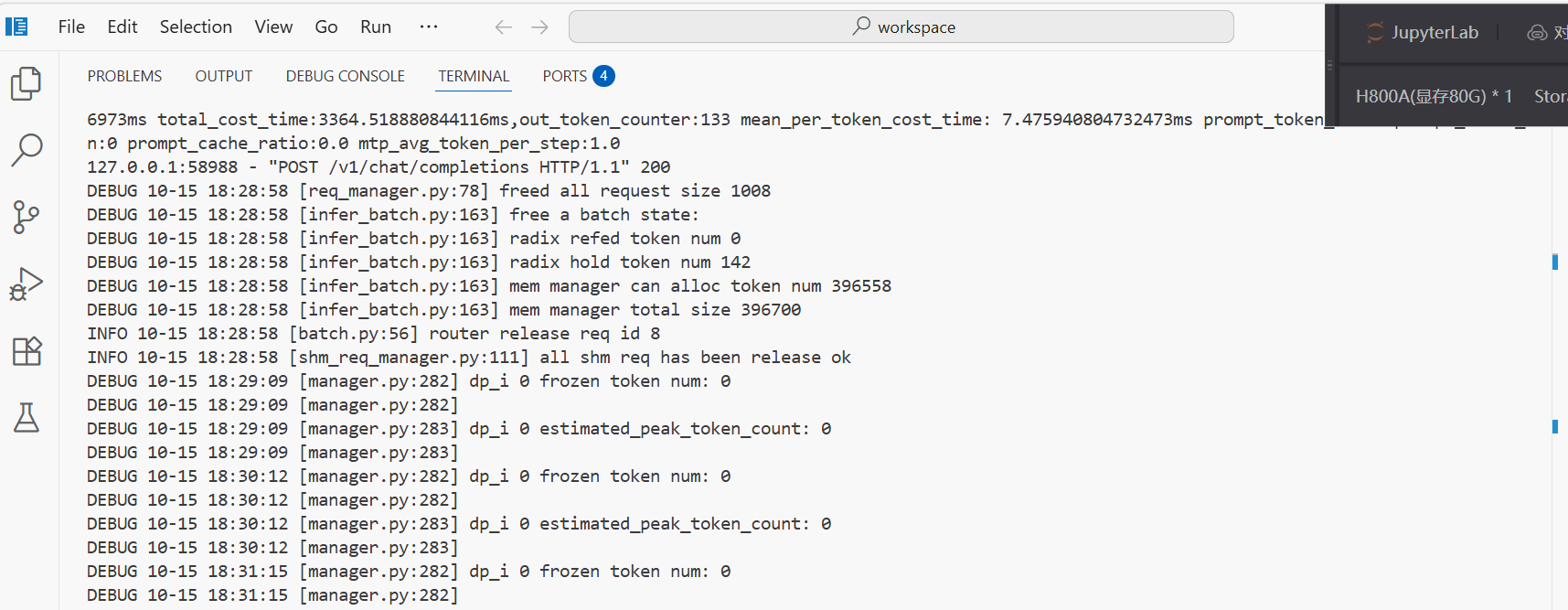Click the blue scrollbar marker in terminal

click(1555, 262)
